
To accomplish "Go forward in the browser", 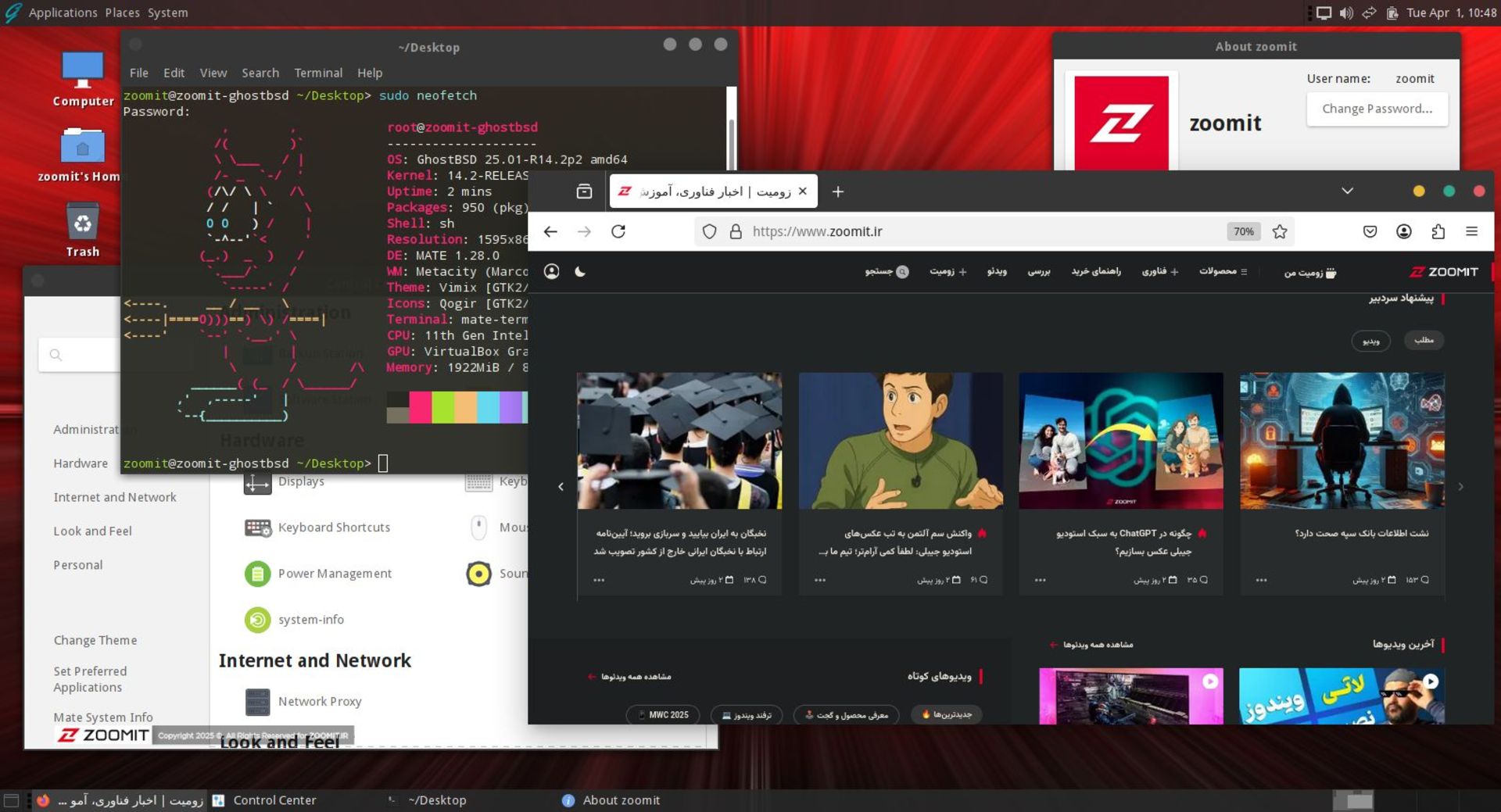I will (584, 231).
